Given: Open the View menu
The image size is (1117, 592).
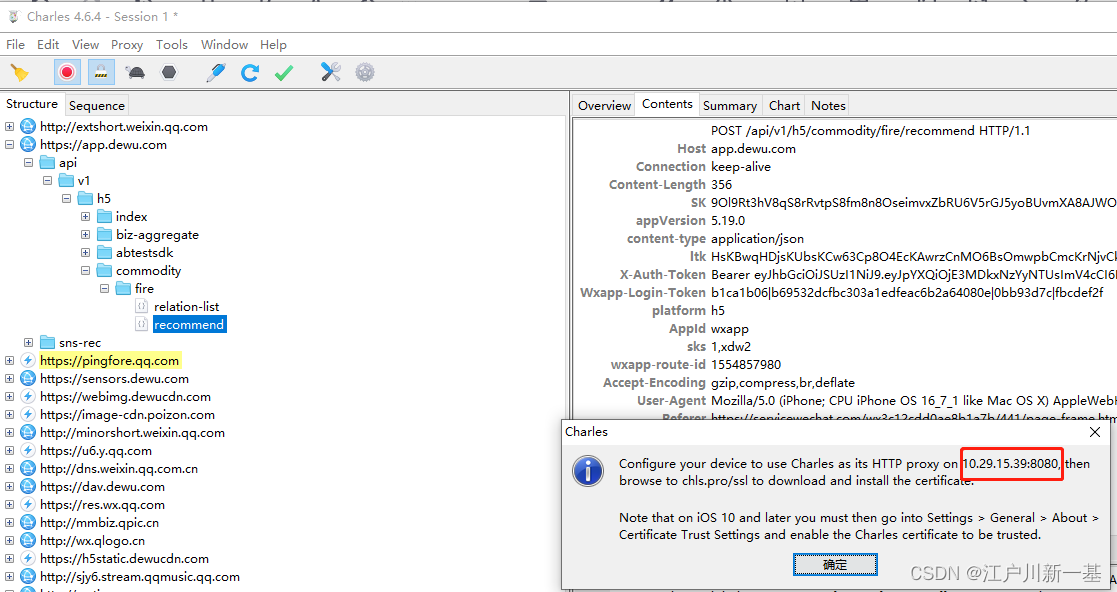Looking at the screenshot, I should tap(85, 44).
